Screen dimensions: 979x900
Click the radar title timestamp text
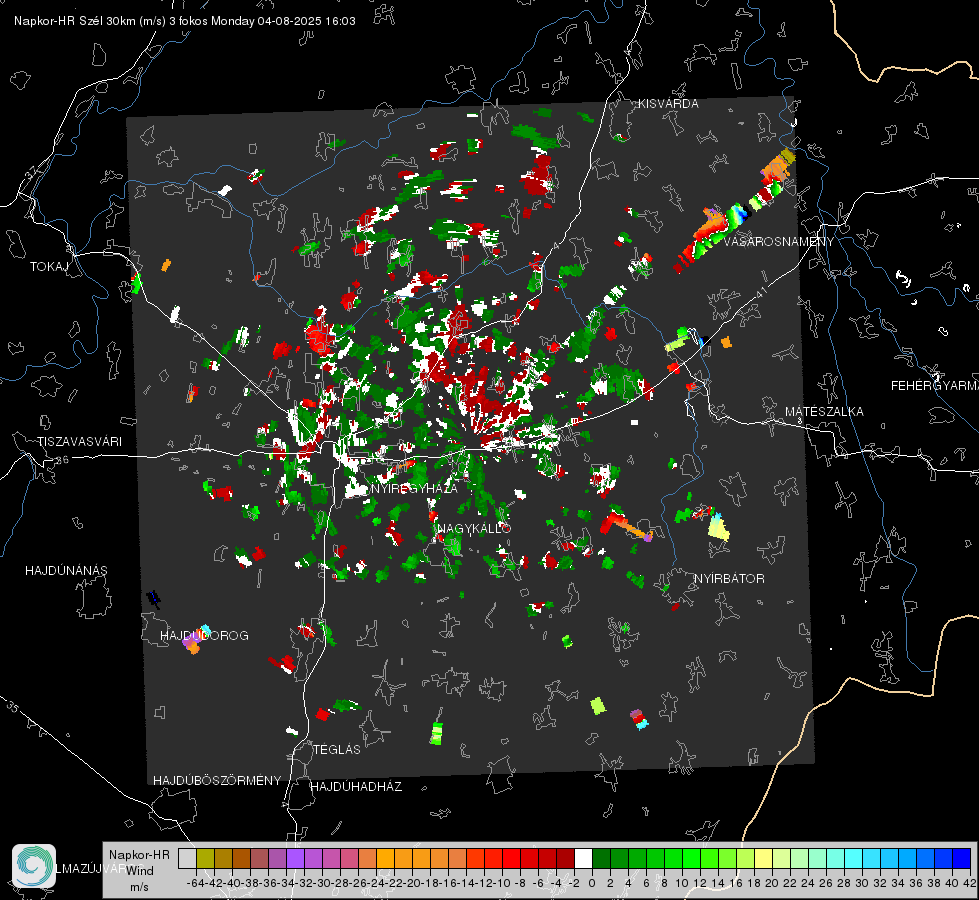click(x=185, y=21)
